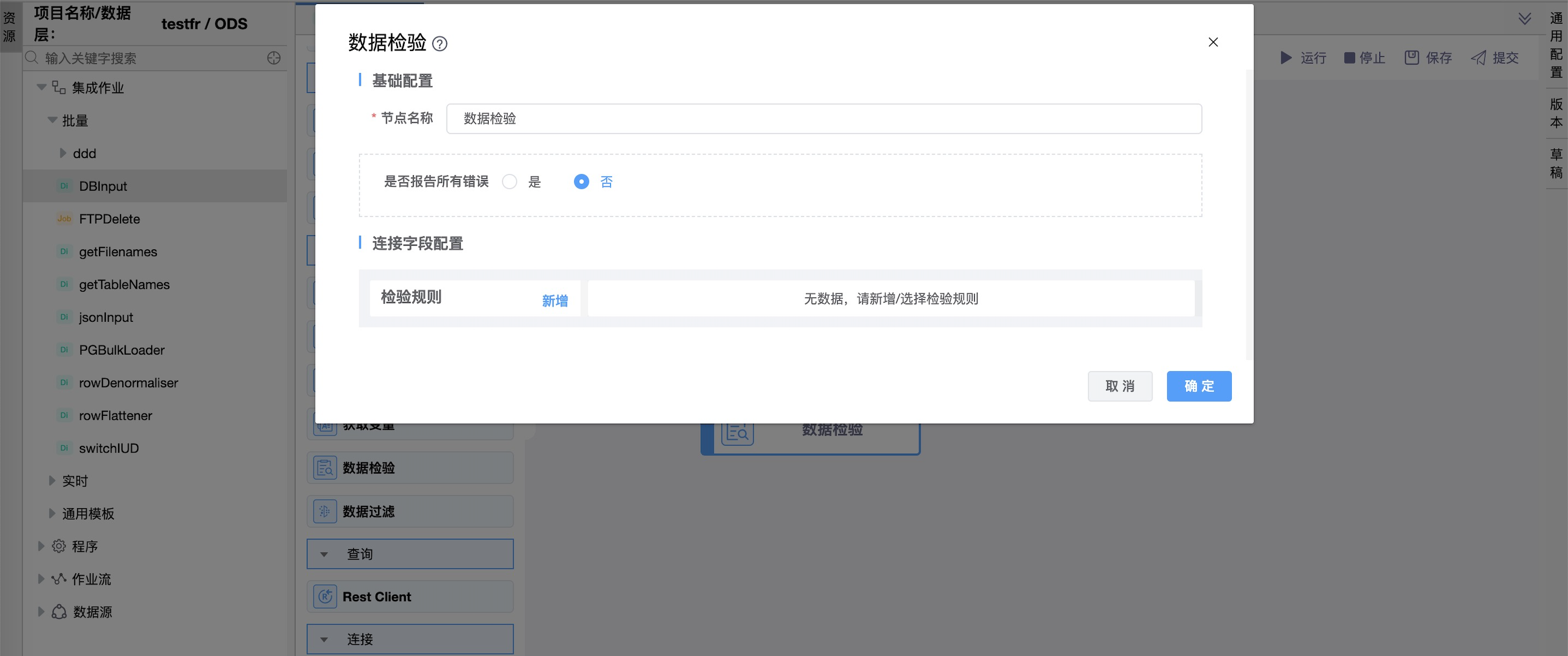This screenshot has width=1568, height=656.
Task: Click the add icon in search bar
Action: click(274, 58)
